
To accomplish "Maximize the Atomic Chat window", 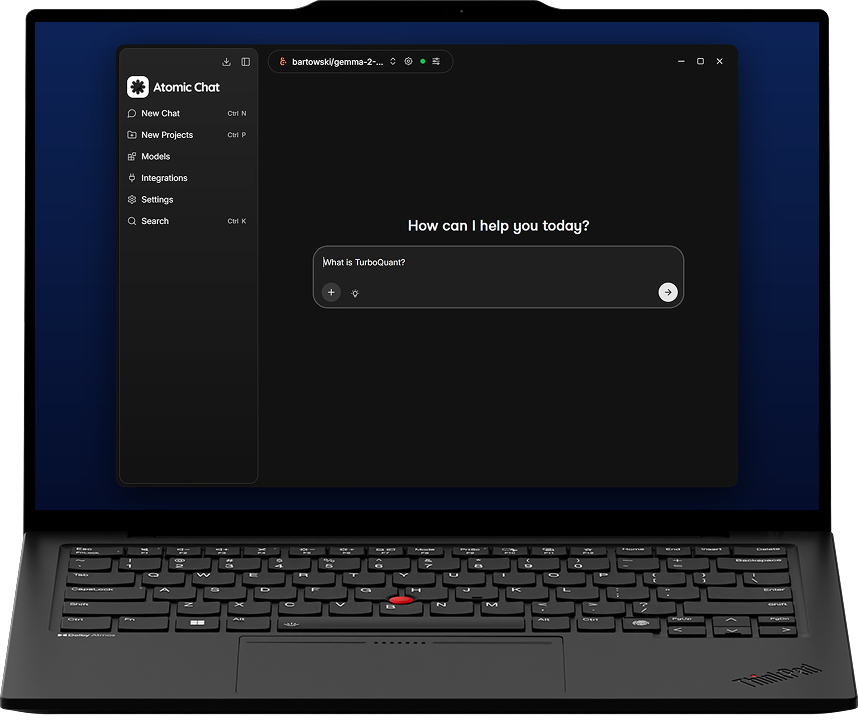I will [700, 61].
